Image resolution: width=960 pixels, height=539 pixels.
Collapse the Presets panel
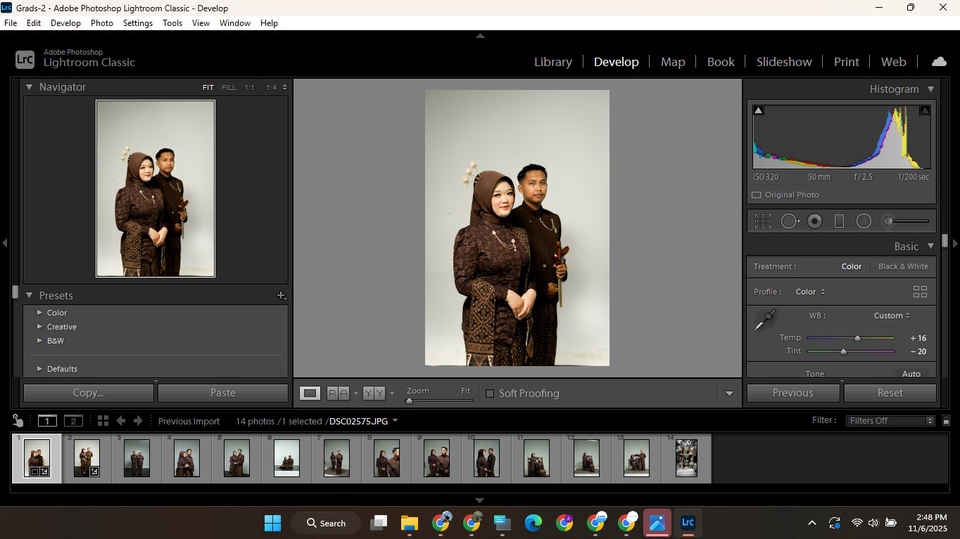click(x=29, y=295)
